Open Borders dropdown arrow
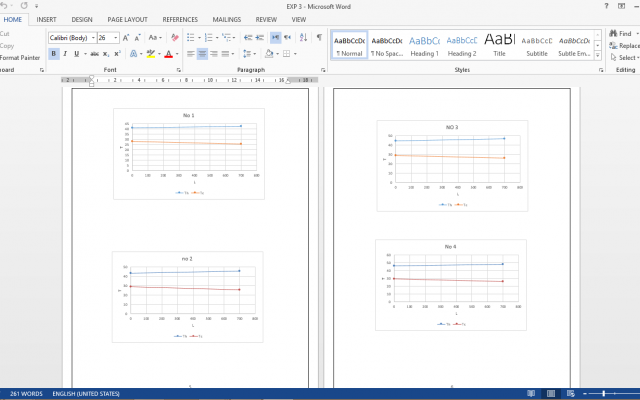 point(295,54)
